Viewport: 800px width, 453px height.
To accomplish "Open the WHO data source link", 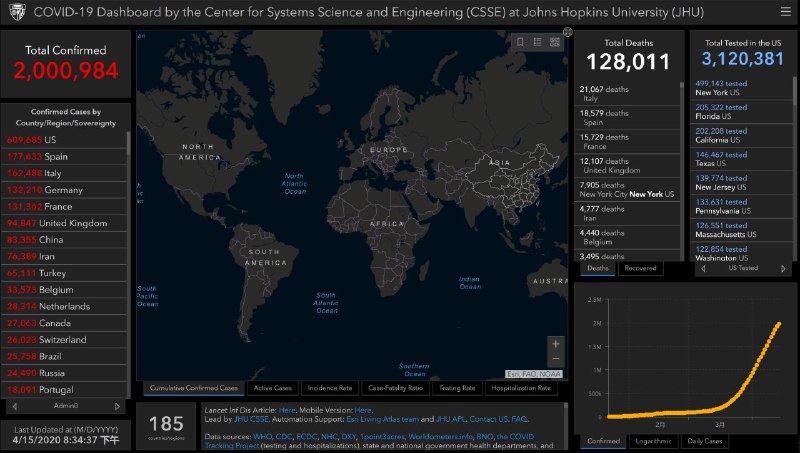I will [262, 437].
